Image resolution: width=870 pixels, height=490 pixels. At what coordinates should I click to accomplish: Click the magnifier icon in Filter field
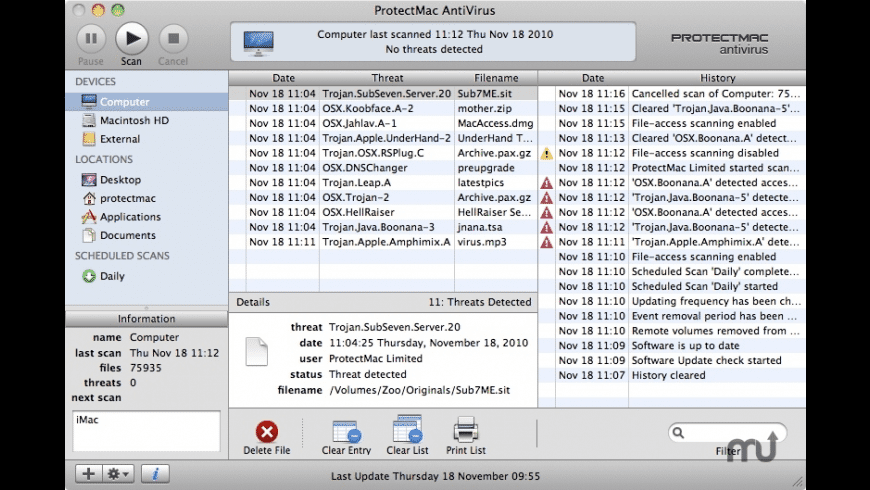pyautogui.click(x=678, y=433)
